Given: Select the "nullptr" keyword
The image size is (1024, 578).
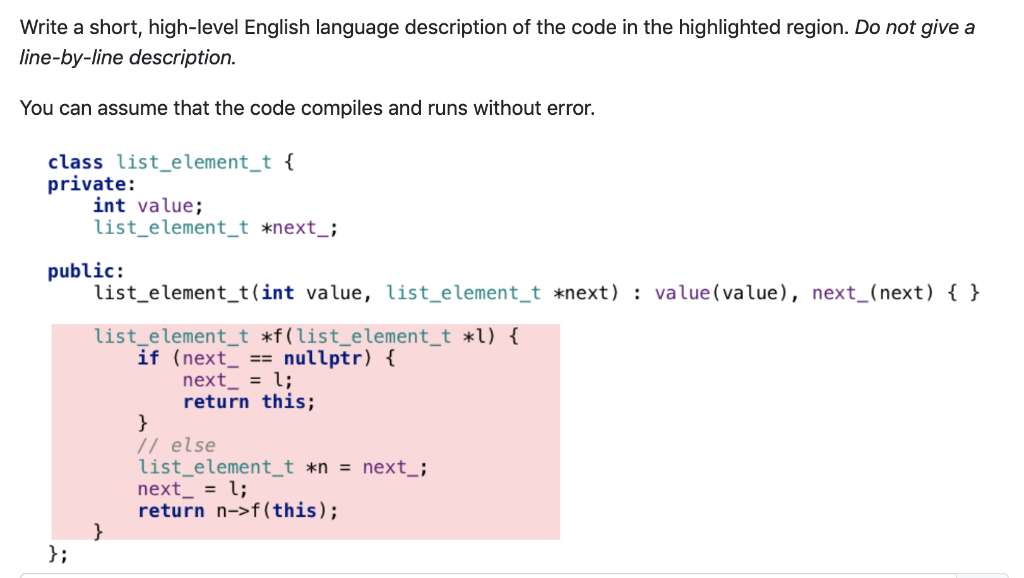Looking at the screenshot, I should pos(323,358).
